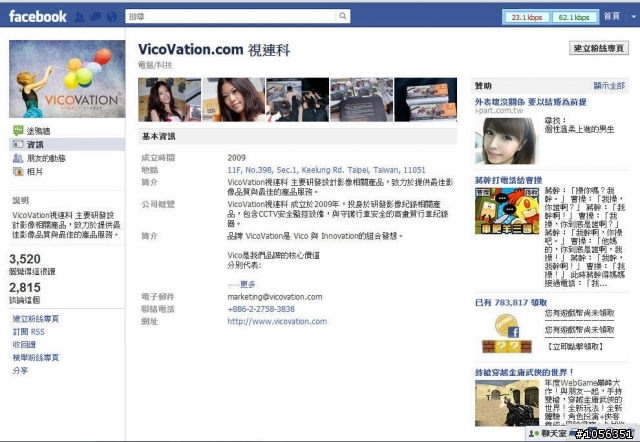The width and height of the screenshot is (640, 442).
Task: Open the notifications globe icon
Action: coord(111,17)
